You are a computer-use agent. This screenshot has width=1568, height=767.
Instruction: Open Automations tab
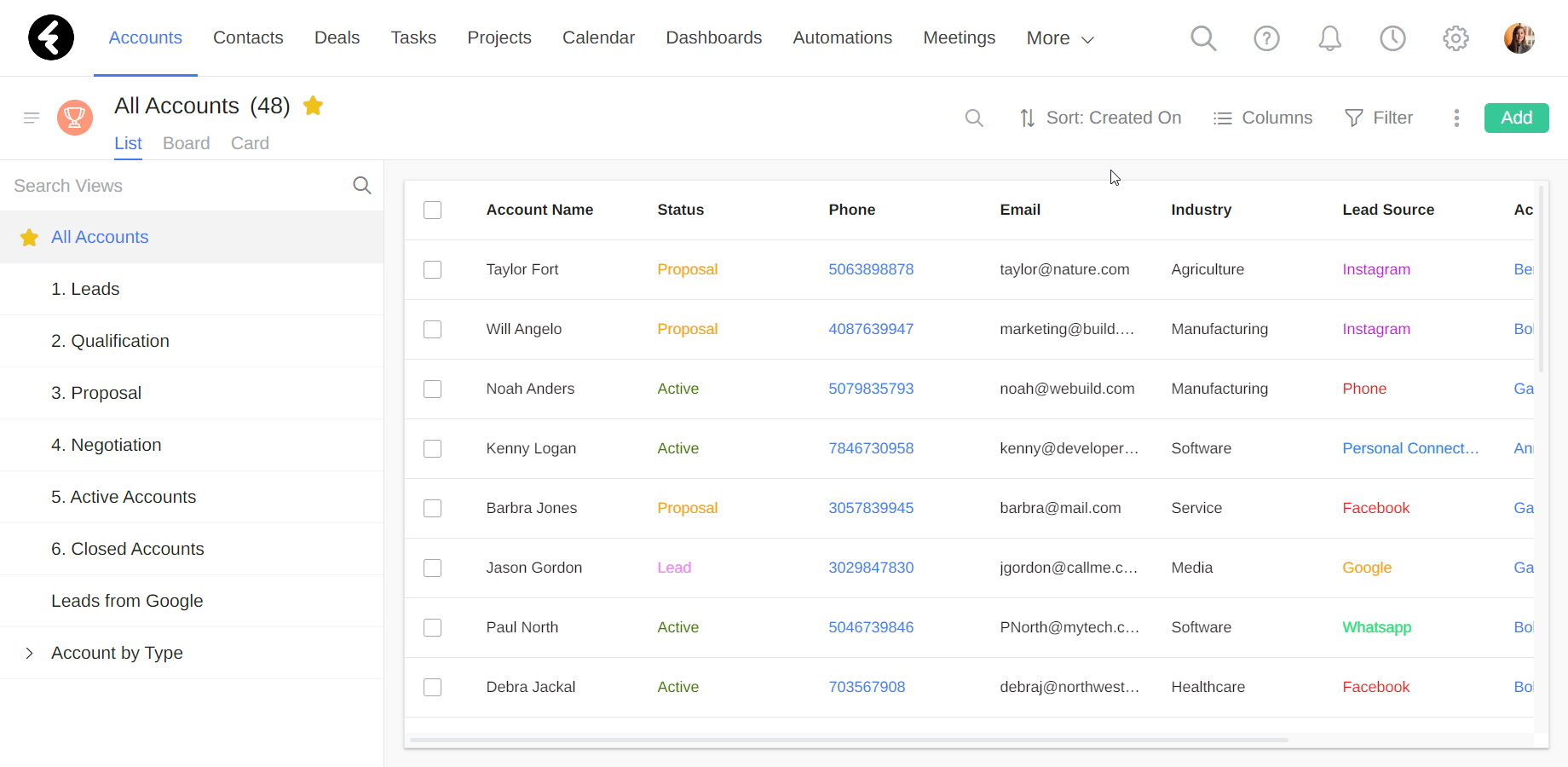843,37
